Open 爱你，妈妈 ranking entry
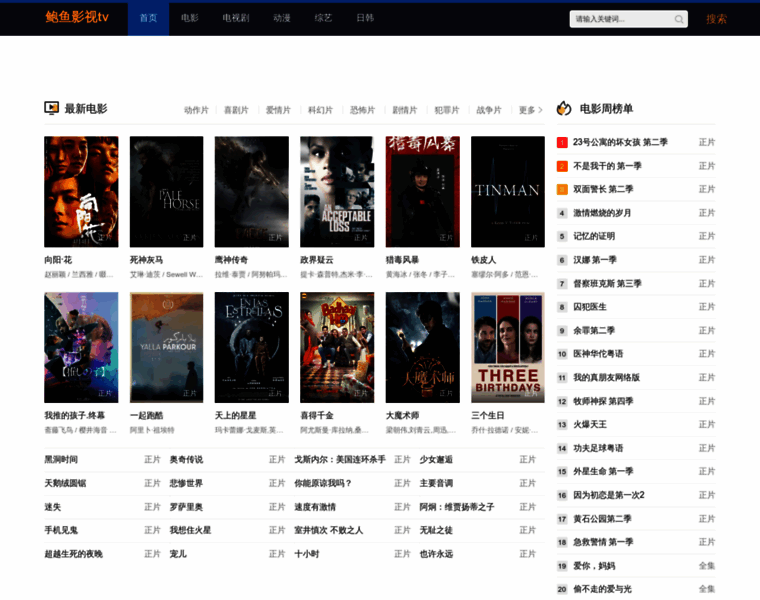 (x=594, y=566)
